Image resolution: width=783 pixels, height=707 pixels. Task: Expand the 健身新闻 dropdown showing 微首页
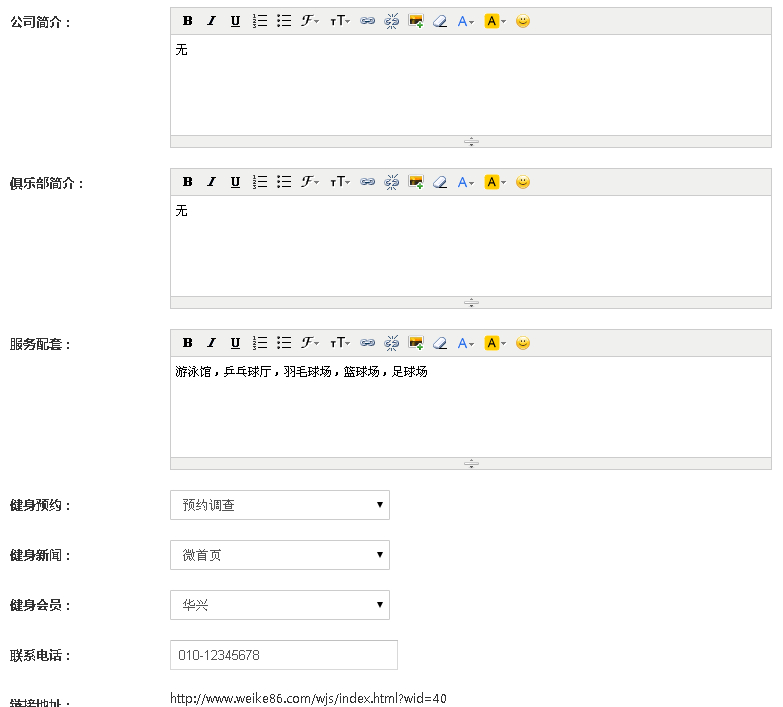pos(280,555)
